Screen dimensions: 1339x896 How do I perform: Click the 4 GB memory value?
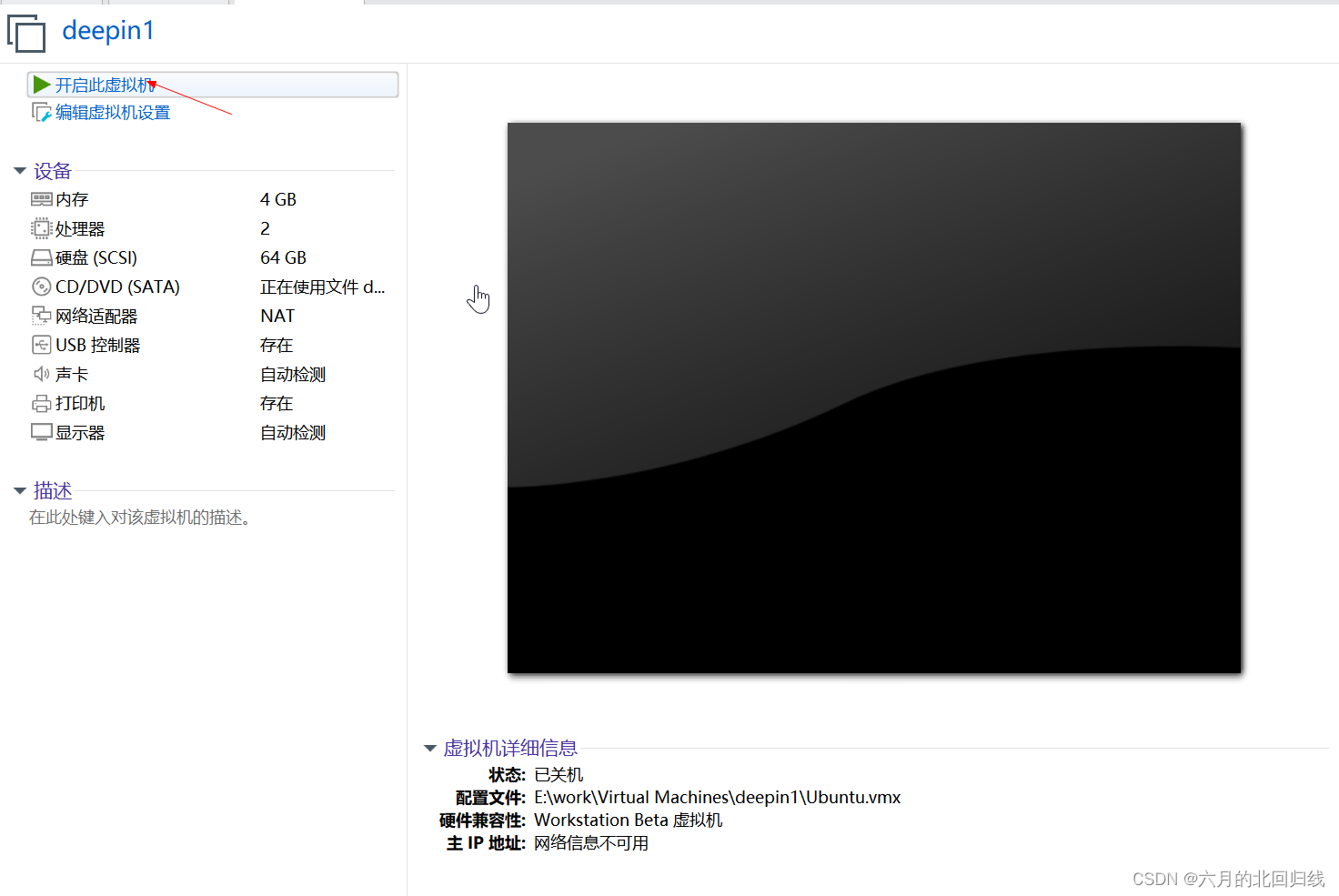[x=278, y=199]
